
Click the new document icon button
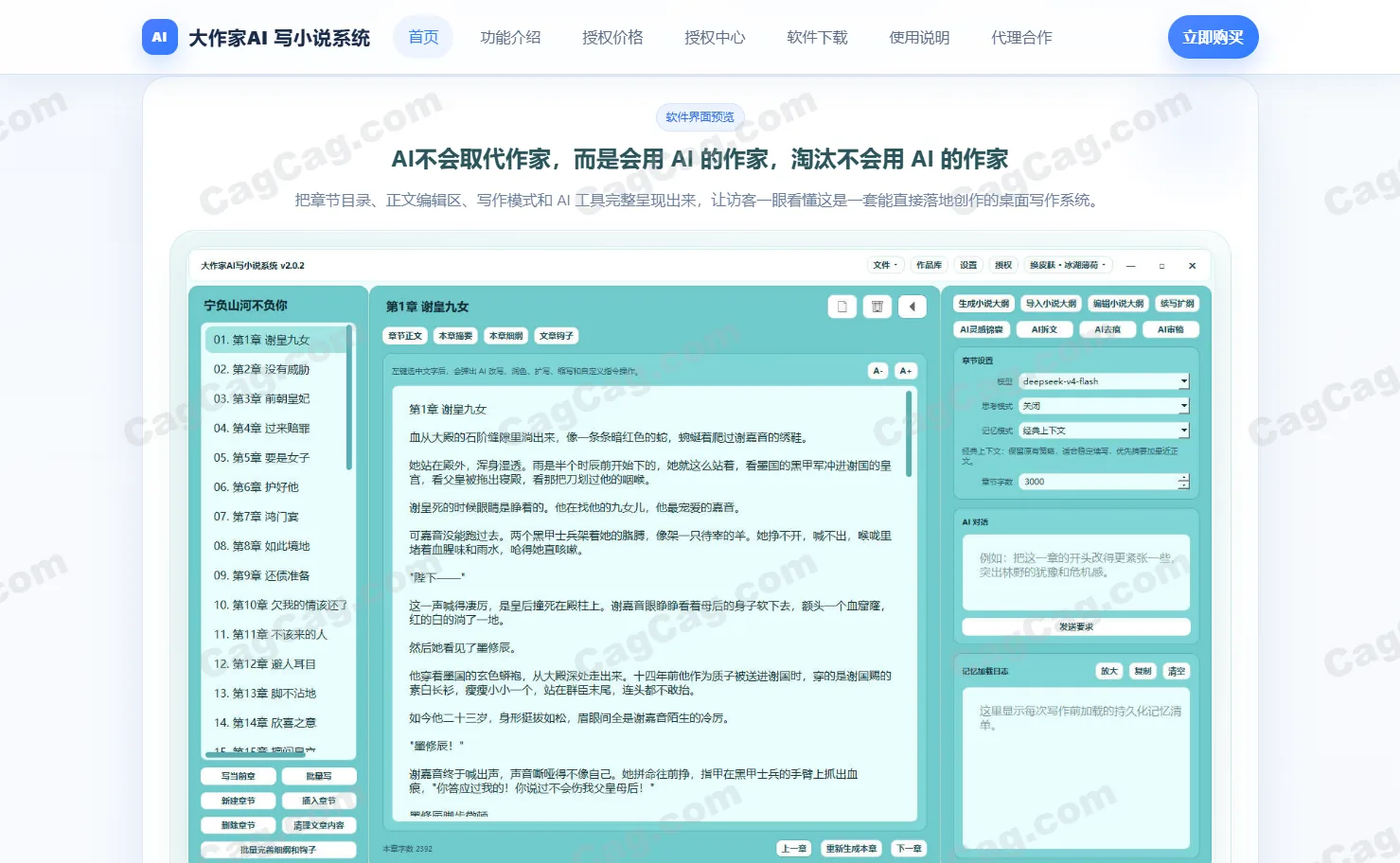[842, 307]
